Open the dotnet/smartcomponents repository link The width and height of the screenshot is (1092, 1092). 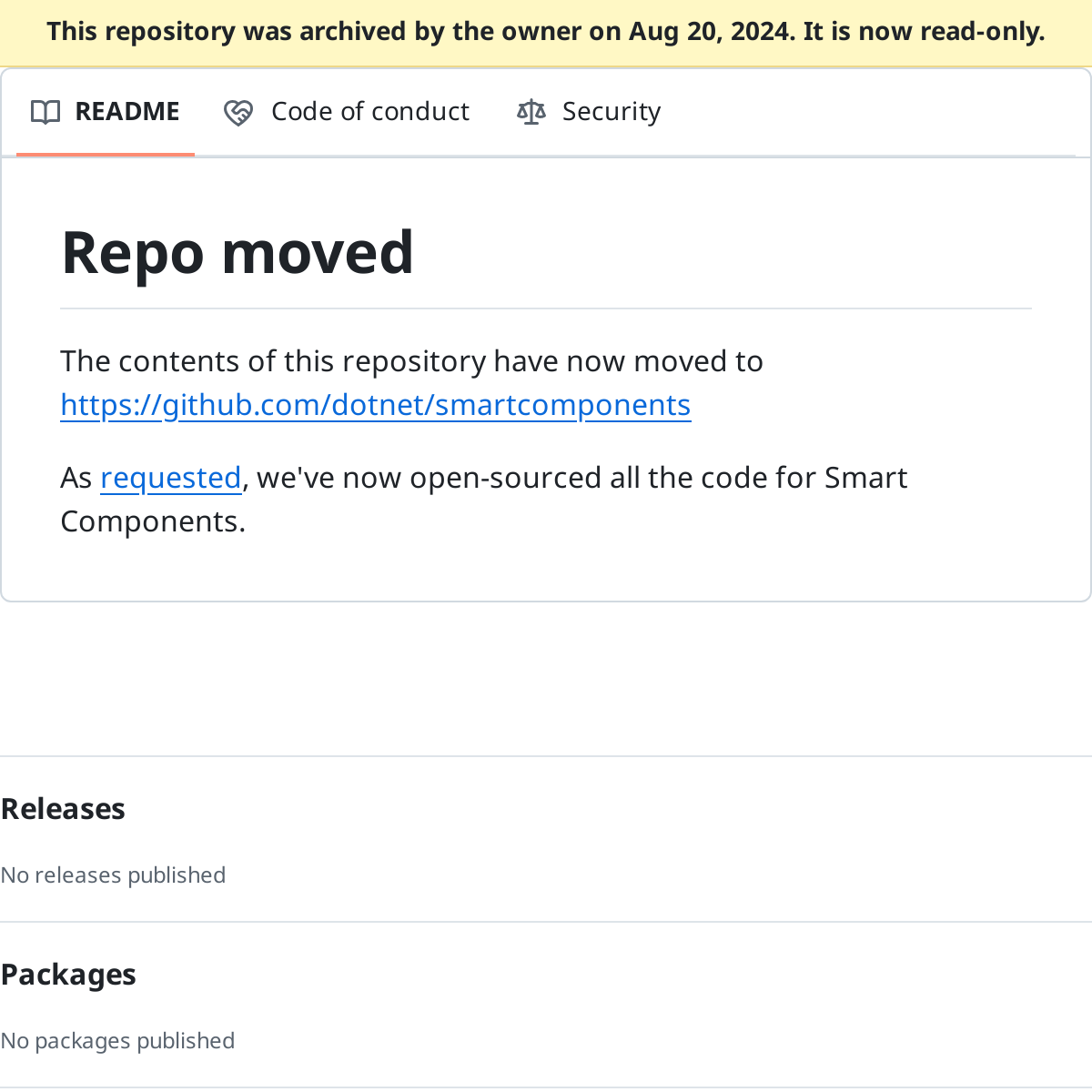tap(375, 404)
